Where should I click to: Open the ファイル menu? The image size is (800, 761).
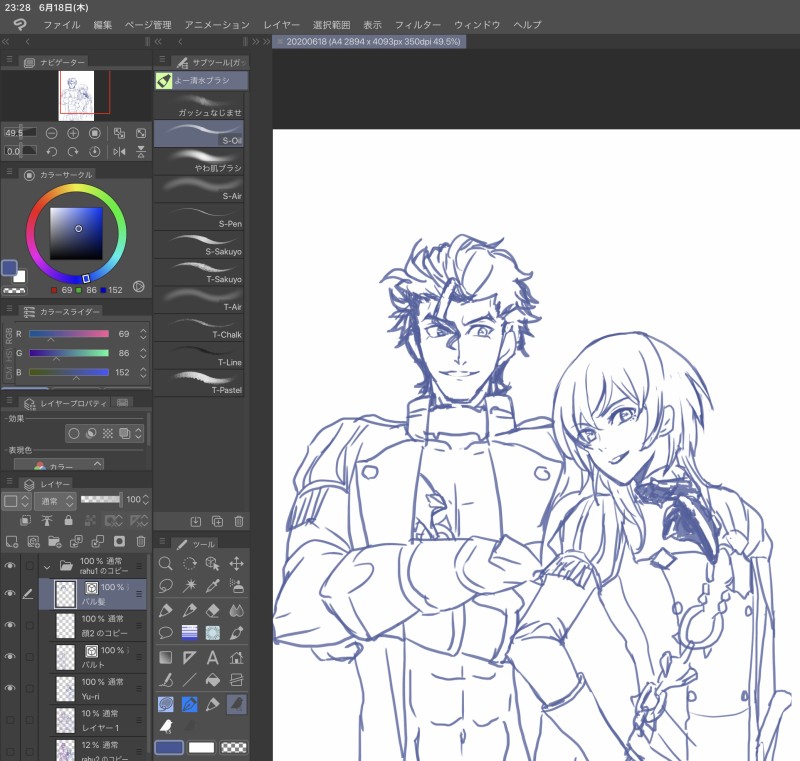[x=61, y=24]
